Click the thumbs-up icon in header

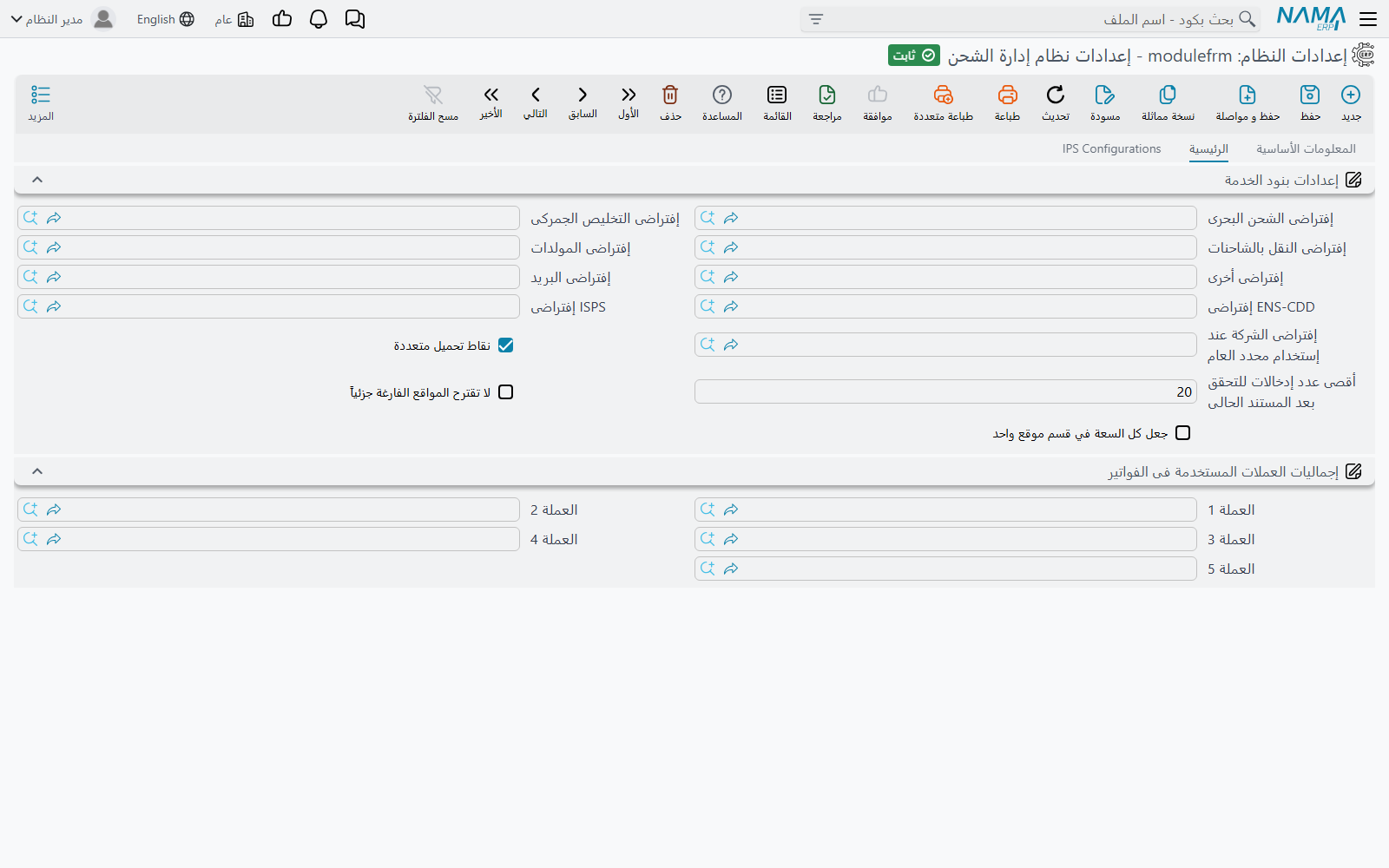click(282, 19)
